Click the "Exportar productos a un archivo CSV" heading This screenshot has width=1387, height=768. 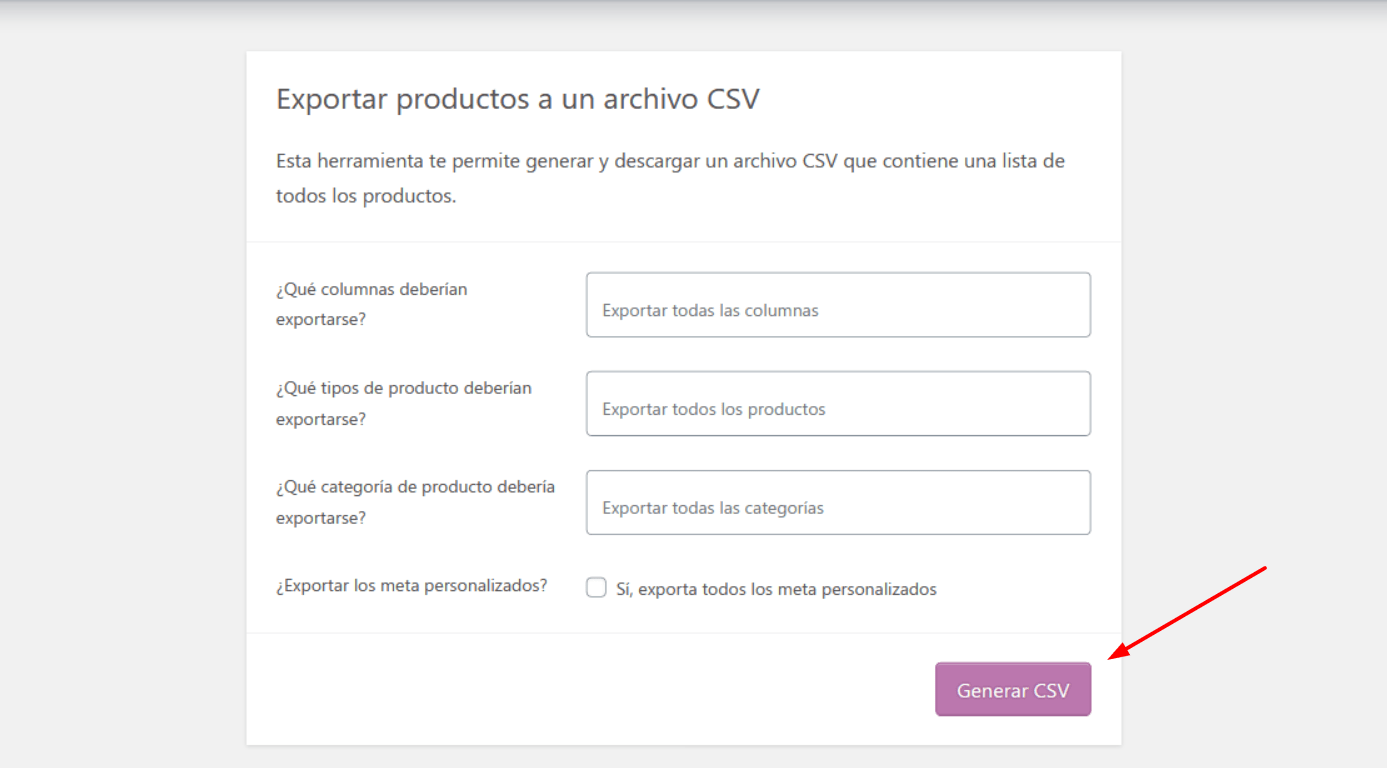click(x=518, y=99)
